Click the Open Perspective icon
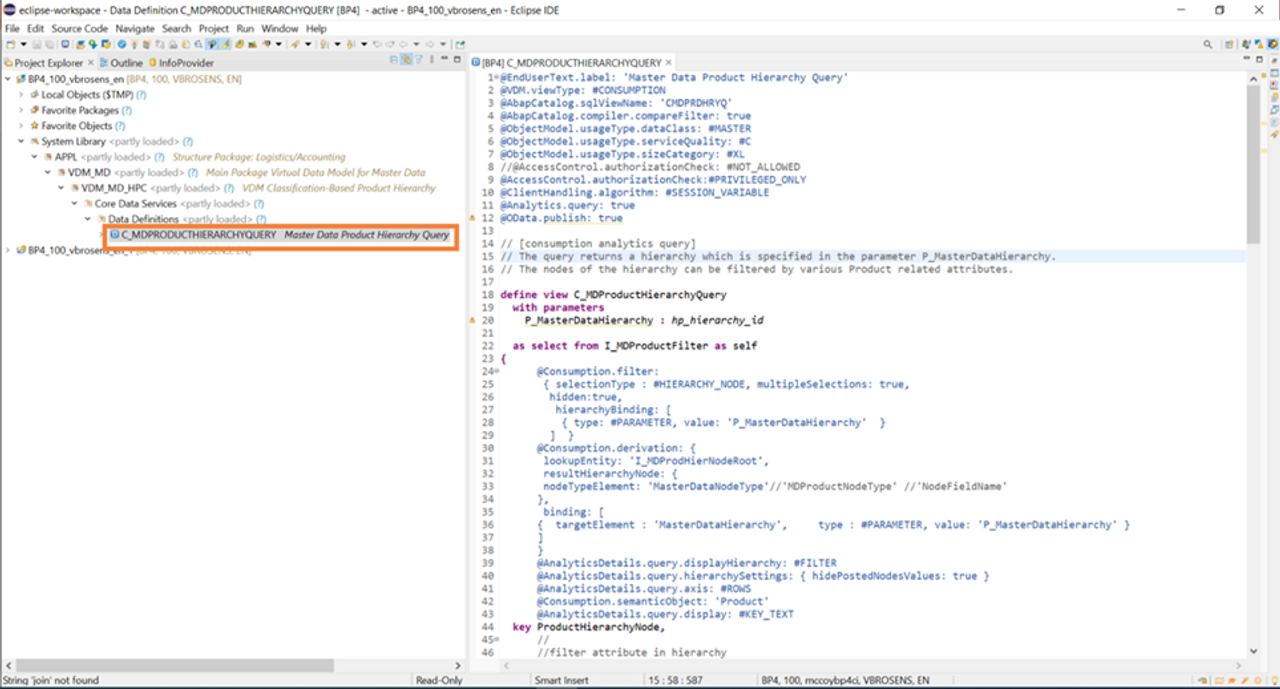Screen dimensions: 1280x689 [x=1229, y=44]
